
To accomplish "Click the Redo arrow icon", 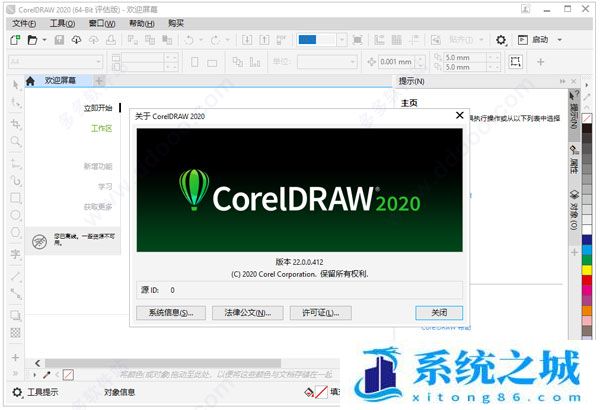I will click(215, 40).
